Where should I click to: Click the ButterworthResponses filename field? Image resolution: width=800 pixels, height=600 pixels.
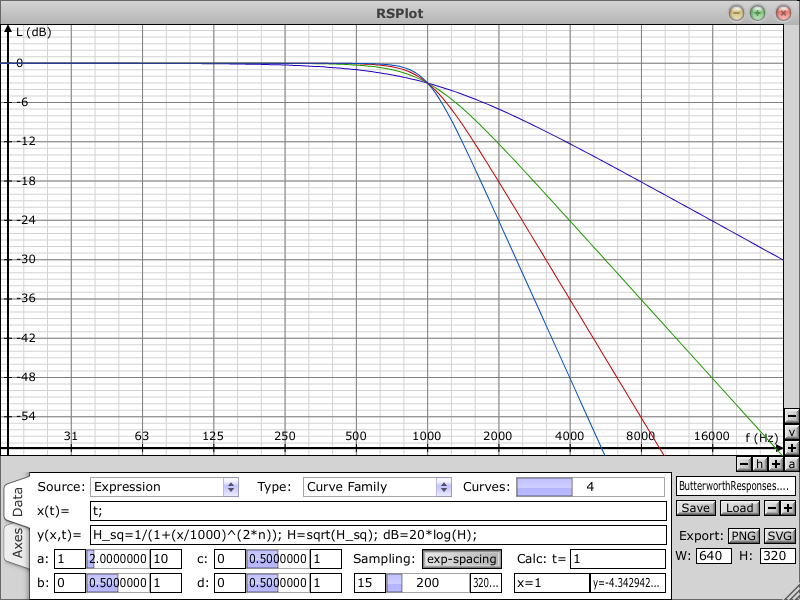(x=736, y=486)
